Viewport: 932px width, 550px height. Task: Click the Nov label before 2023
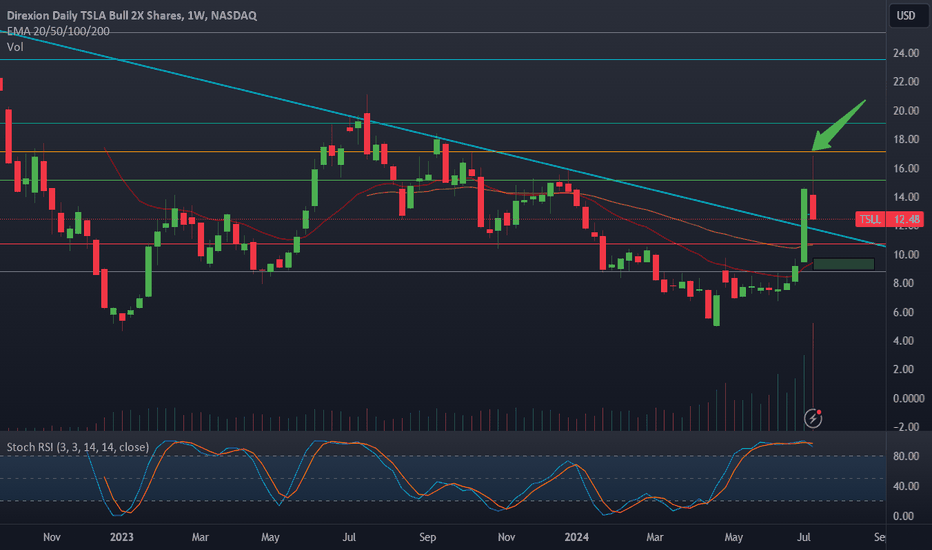tap(52, 537)
